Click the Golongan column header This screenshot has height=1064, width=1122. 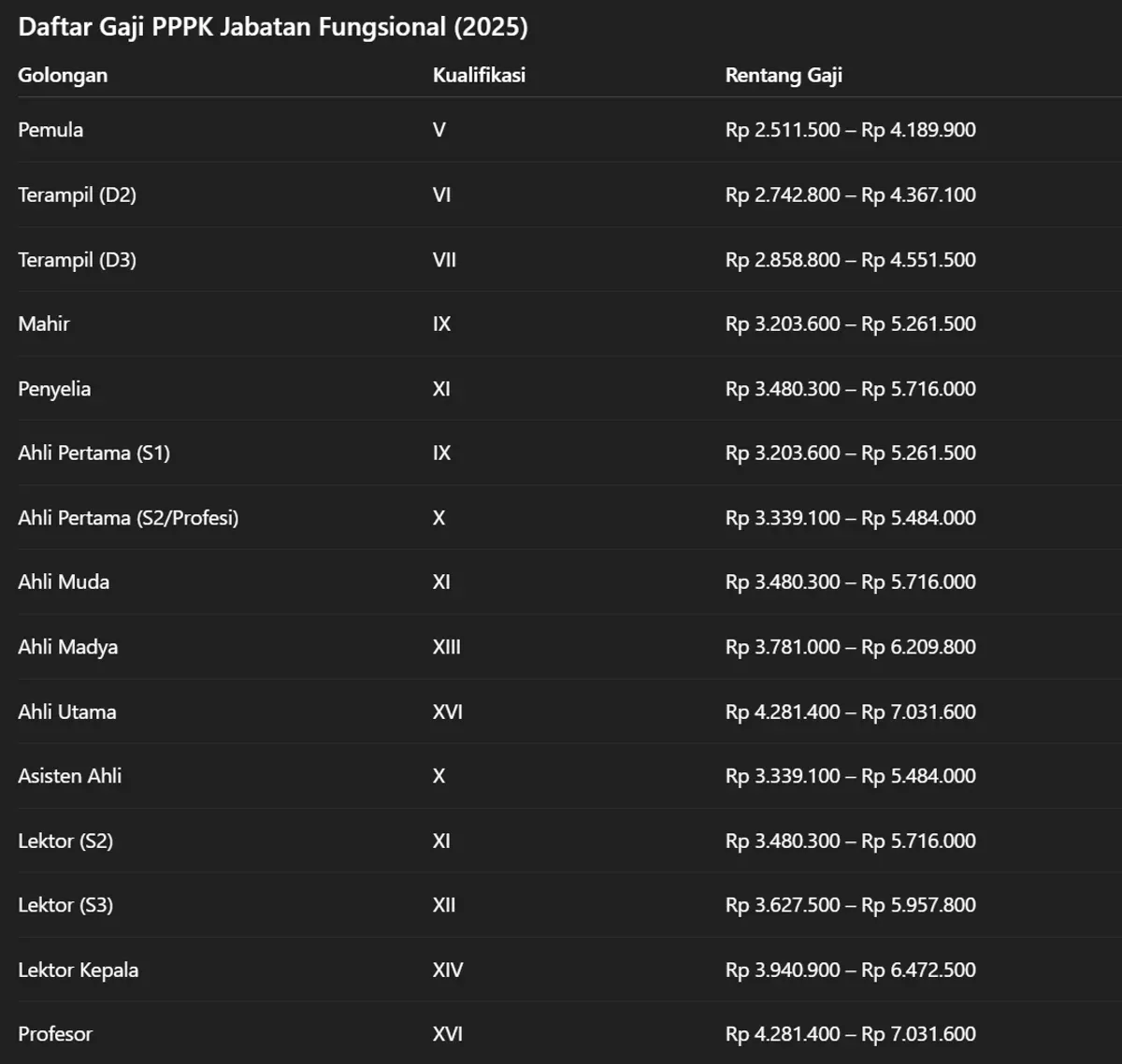pyautogui.click(x=63, y=76)
